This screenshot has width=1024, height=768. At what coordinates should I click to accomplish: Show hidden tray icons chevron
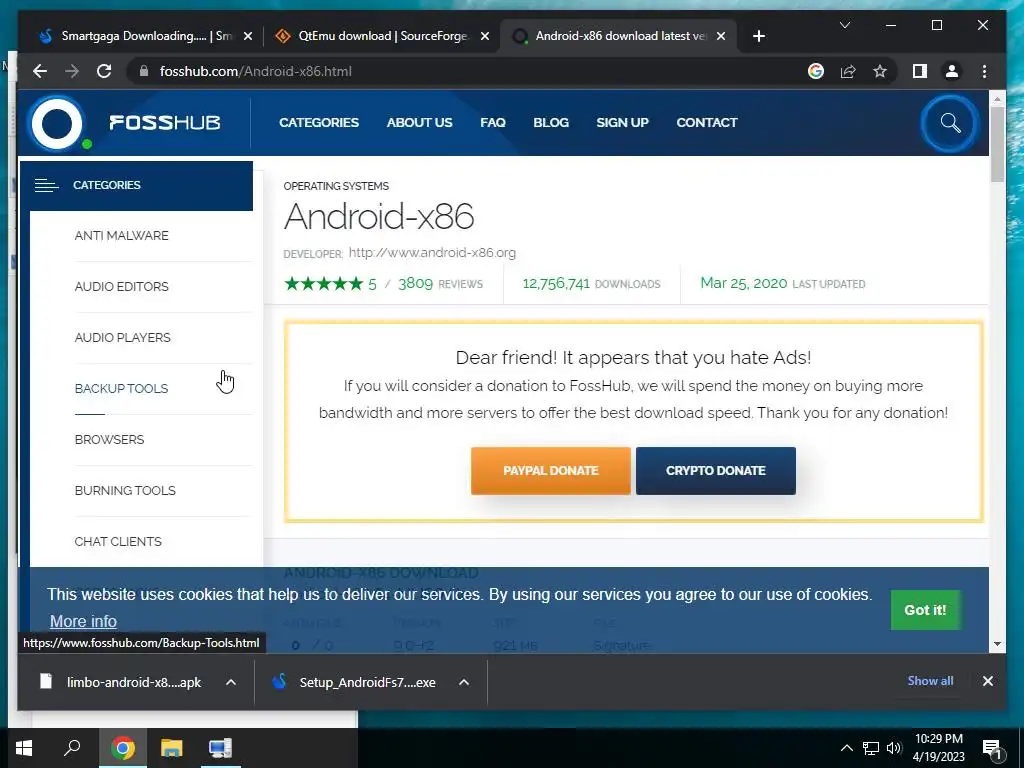846,748
